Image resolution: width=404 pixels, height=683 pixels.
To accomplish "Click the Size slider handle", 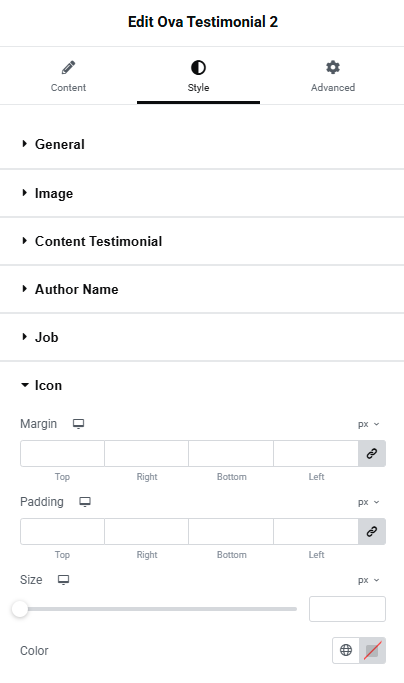I will pyautogui.click(x=20, y=609).
